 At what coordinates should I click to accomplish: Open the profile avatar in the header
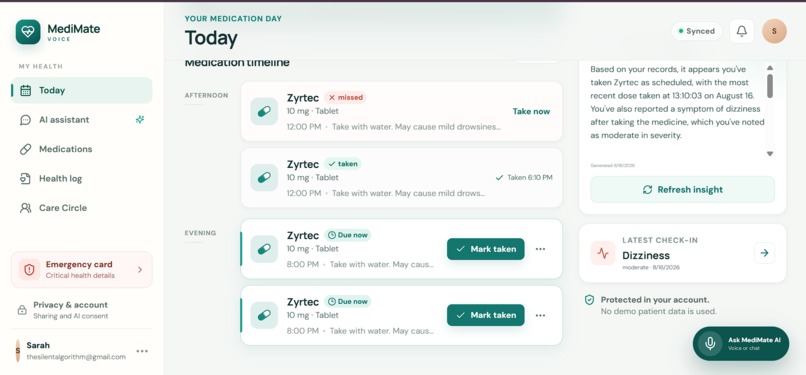pos(775,31)
